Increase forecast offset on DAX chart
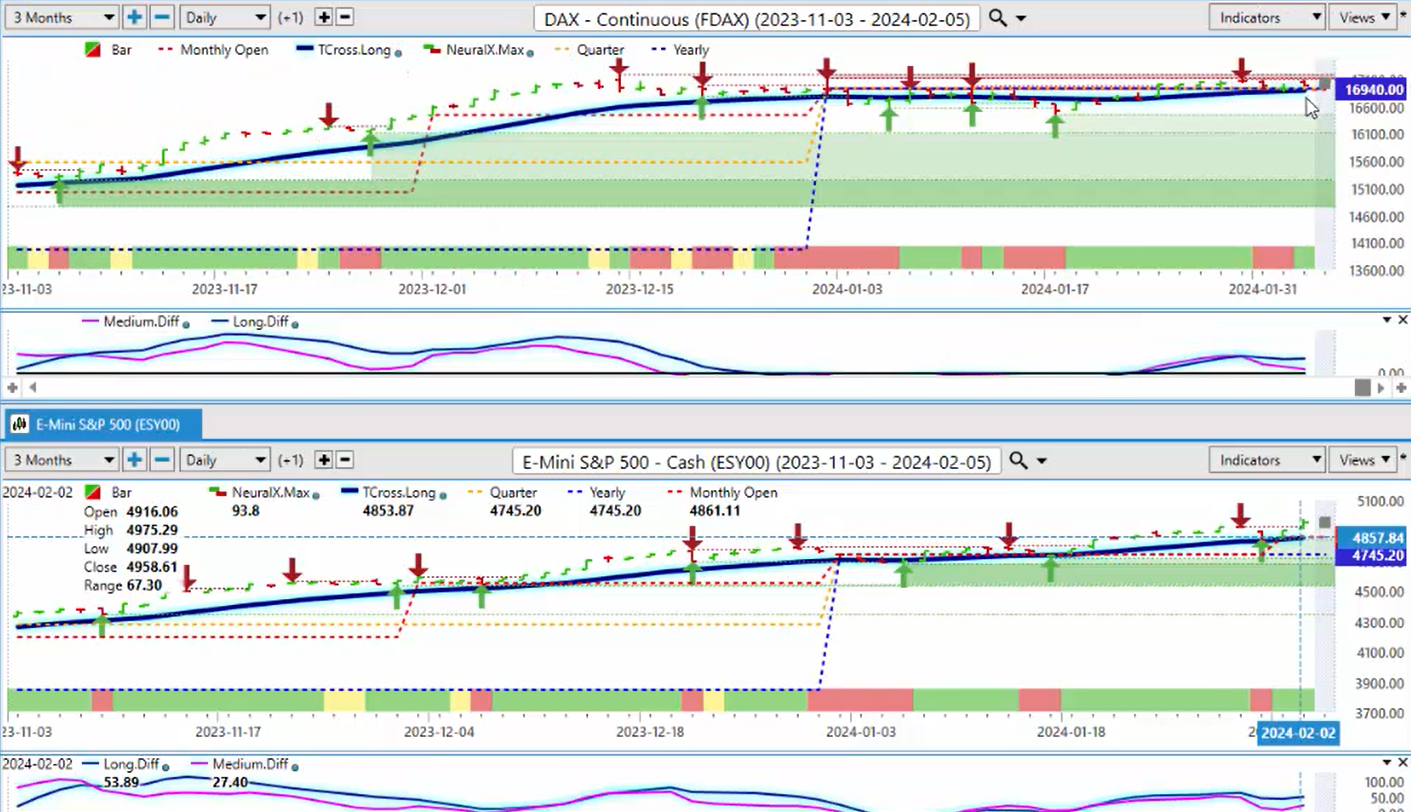This screenshot has height=812, width=1411. (324, 17)
